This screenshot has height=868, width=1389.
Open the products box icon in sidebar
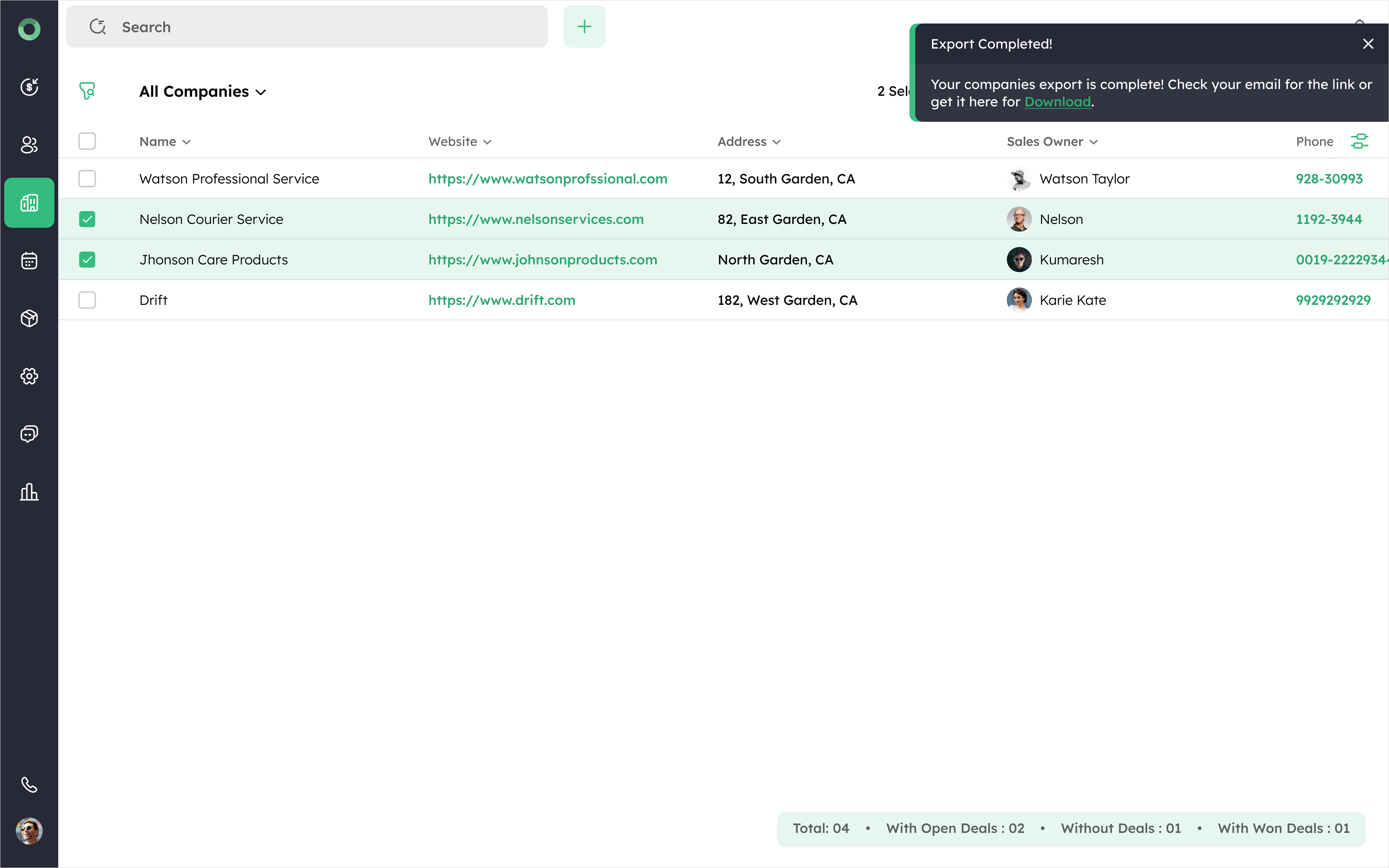click(29, 318)
